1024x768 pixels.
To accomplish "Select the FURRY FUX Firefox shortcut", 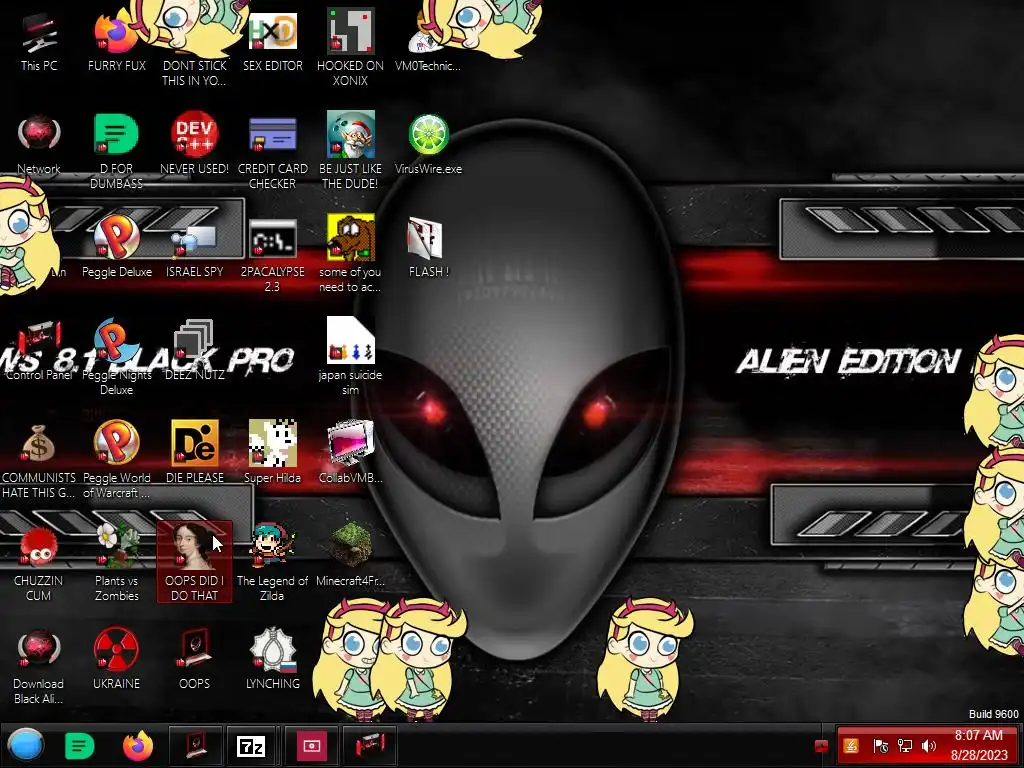I will click(x=116, y=42).
